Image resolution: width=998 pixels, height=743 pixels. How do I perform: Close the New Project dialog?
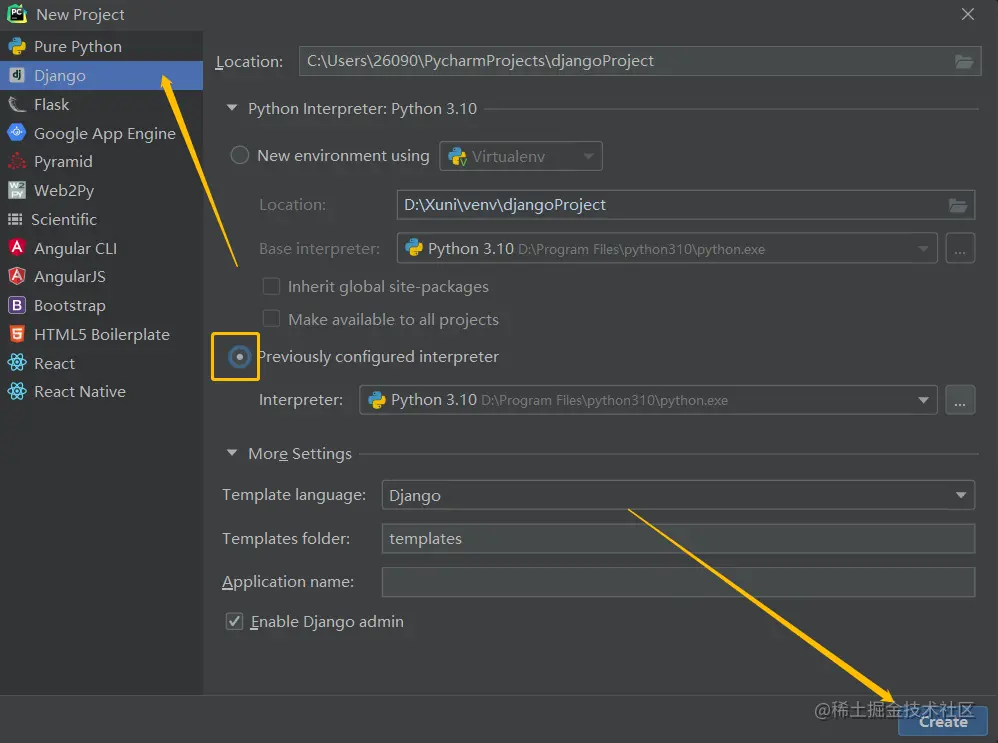(x=967, y=14)
